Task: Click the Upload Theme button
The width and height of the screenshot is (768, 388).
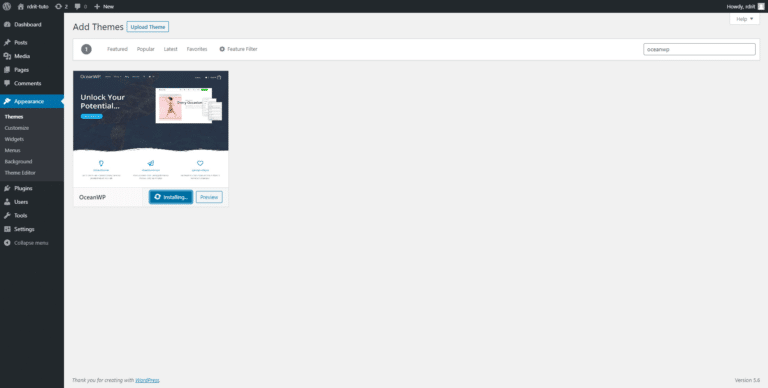Action: pos(148,27)
